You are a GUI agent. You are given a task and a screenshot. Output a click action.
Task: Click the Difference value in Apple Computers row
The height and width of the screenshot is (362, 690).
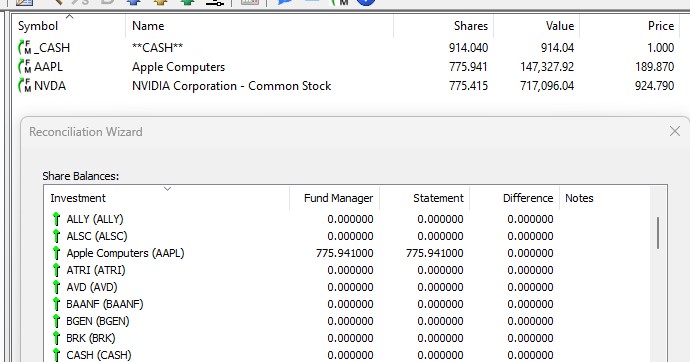[530, 253]
